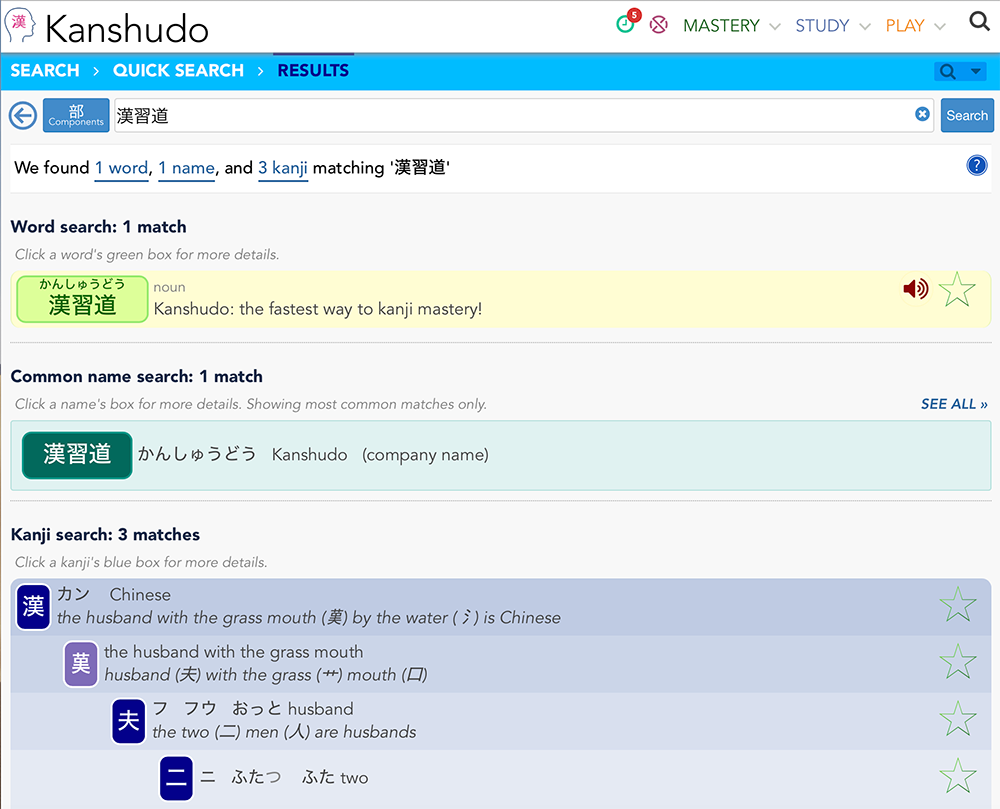Click the Kanshudo logo icon
Image resolution: width=1000 pixels, height=809 pixels.
[x=20, y=26]
